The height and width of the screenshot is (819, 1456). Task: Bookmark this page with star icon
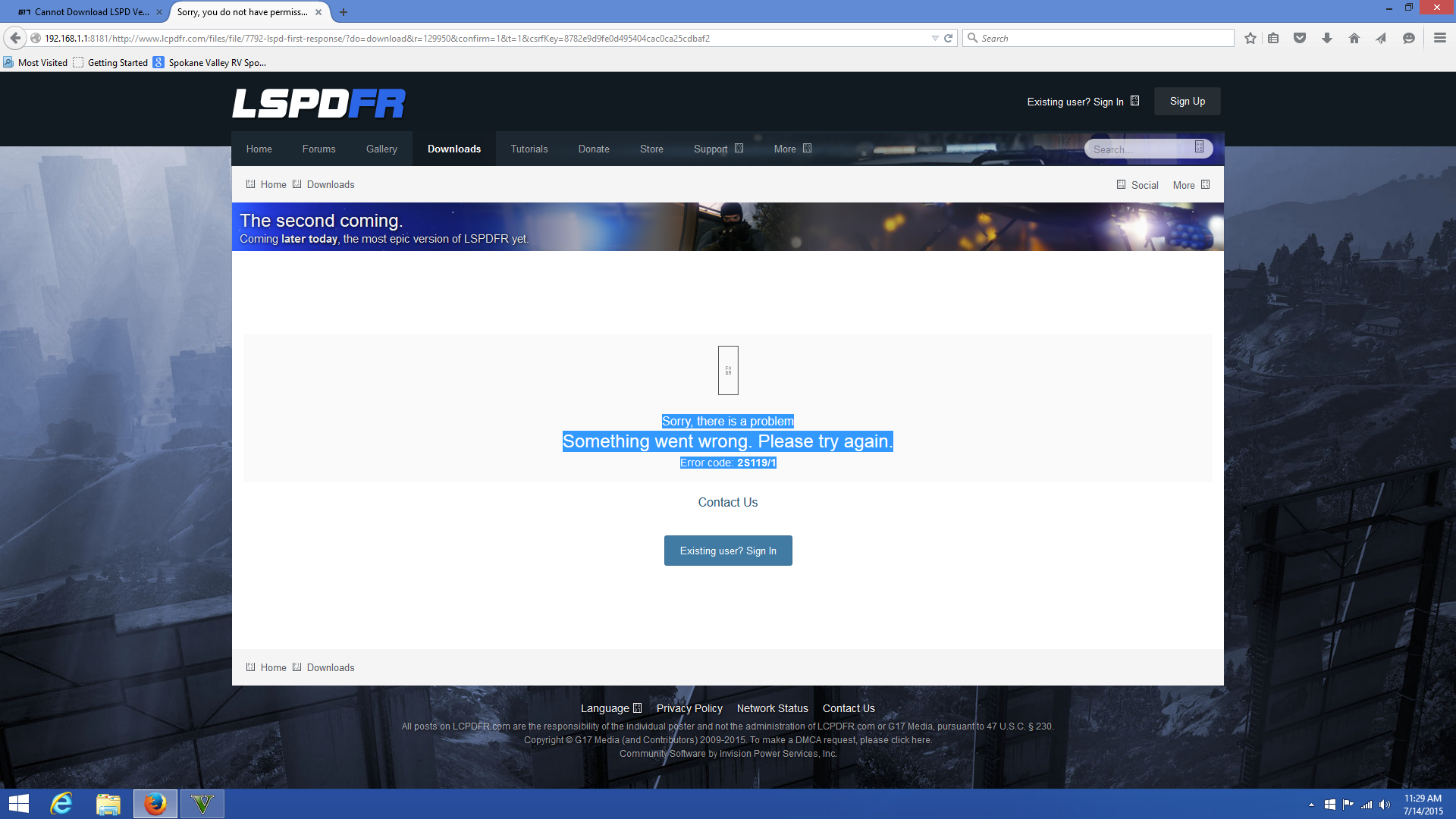coord(1250,38)
